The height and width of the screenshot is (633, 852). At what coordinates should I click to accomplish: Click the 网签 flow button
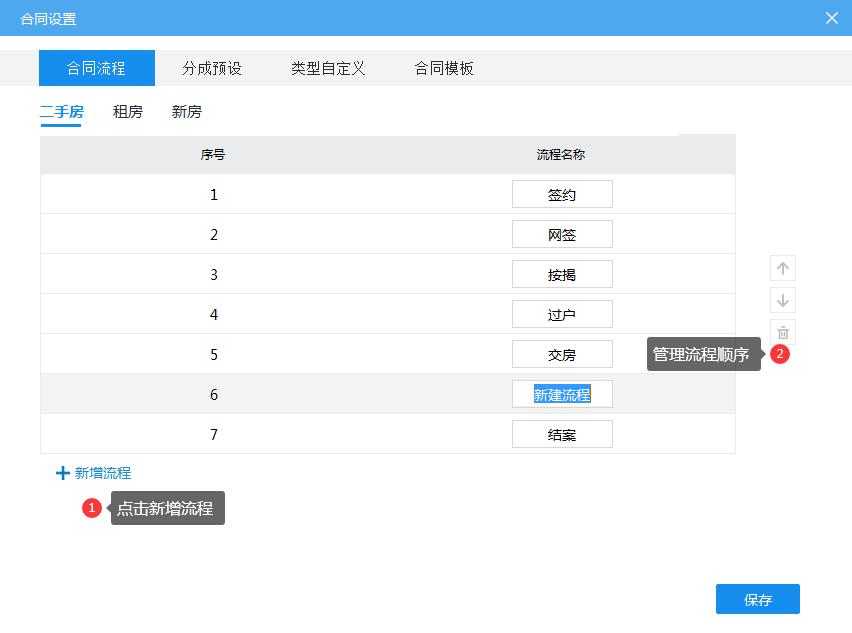pyautogui.click(x=562, y=234)
